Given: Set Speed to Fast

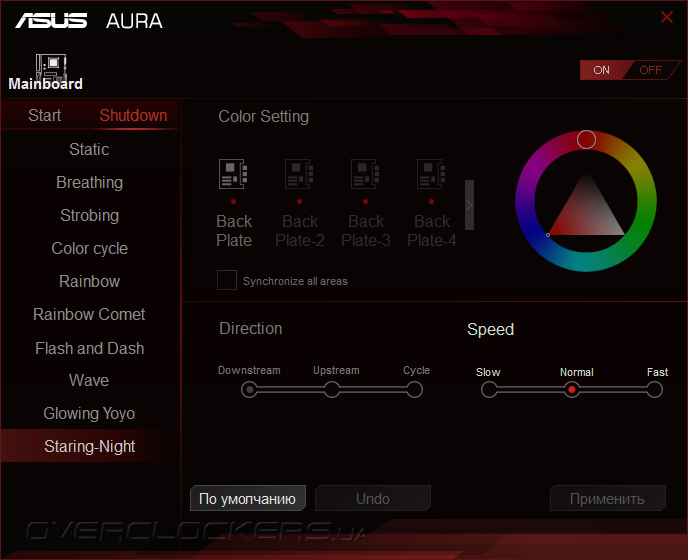Looking at the screenshot, I should tap(654, 389).
